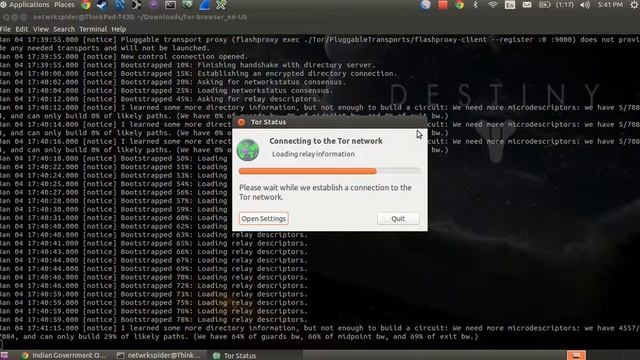Click the red square tray icon
The image size is (640, 360).
(442, 5)
